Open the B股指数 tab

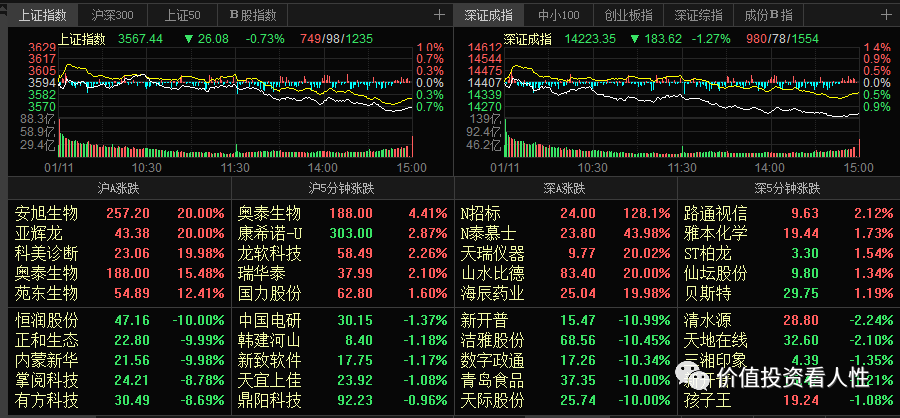tap(253, 15)
